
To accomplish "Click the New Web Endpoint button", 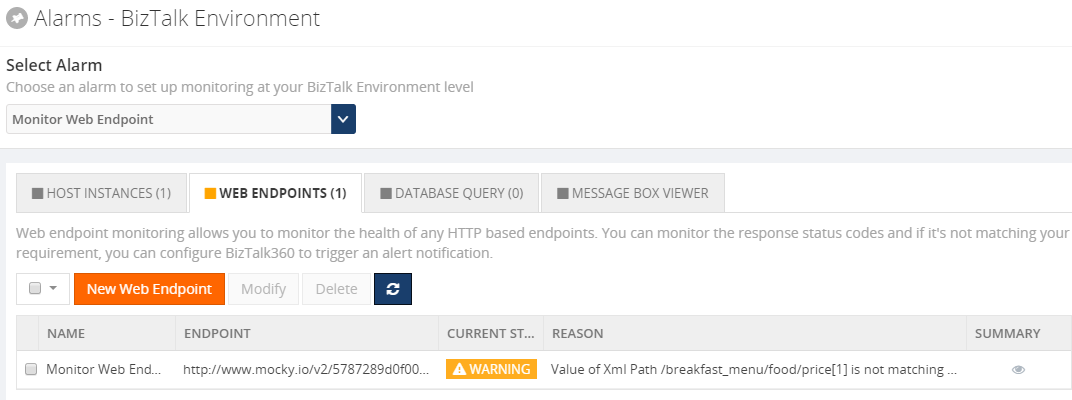I will [149, 289].
